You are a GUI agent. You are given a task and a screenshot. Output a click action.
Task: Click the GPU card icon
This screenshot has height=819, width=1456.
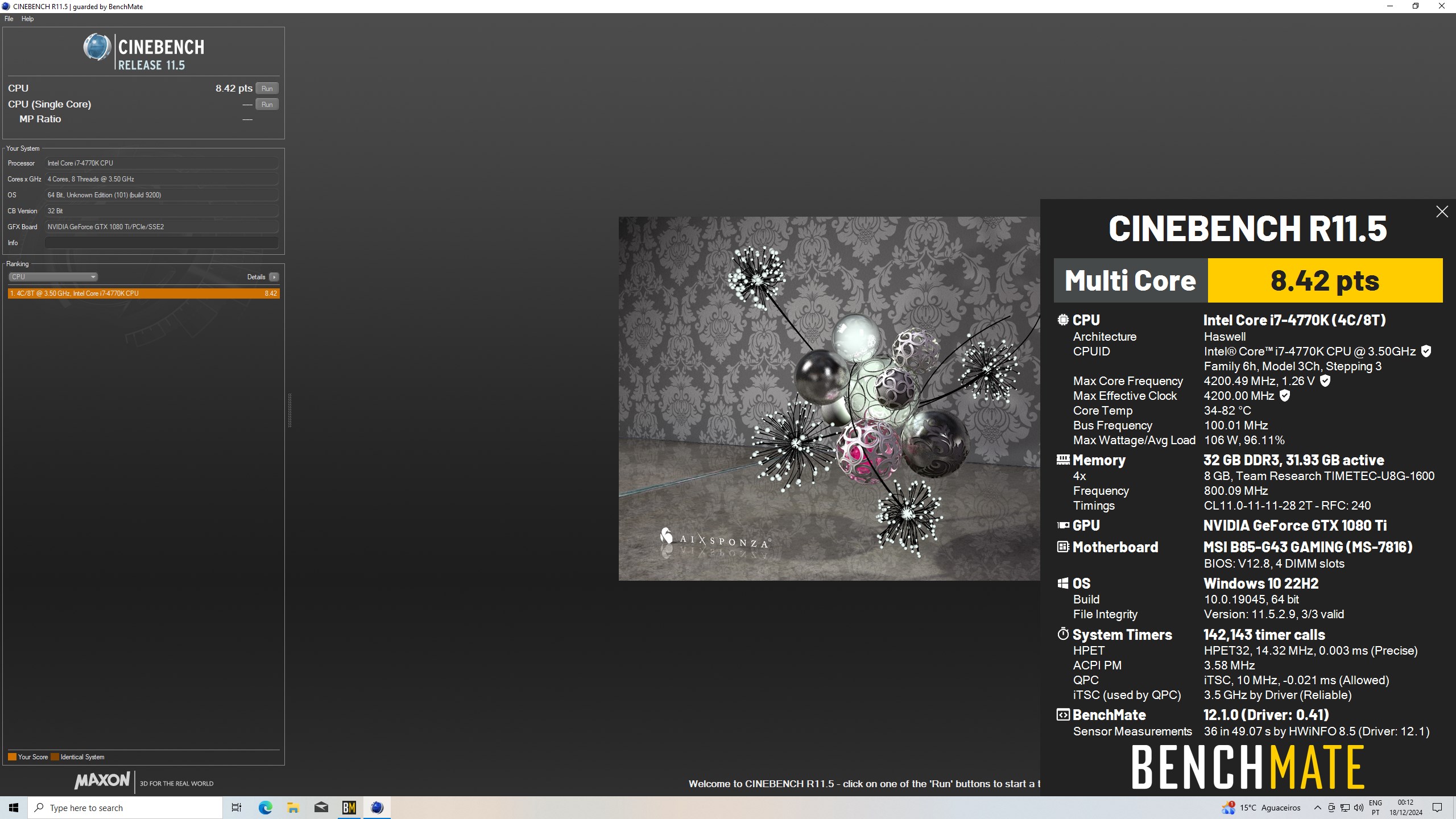pos(1062,526)
